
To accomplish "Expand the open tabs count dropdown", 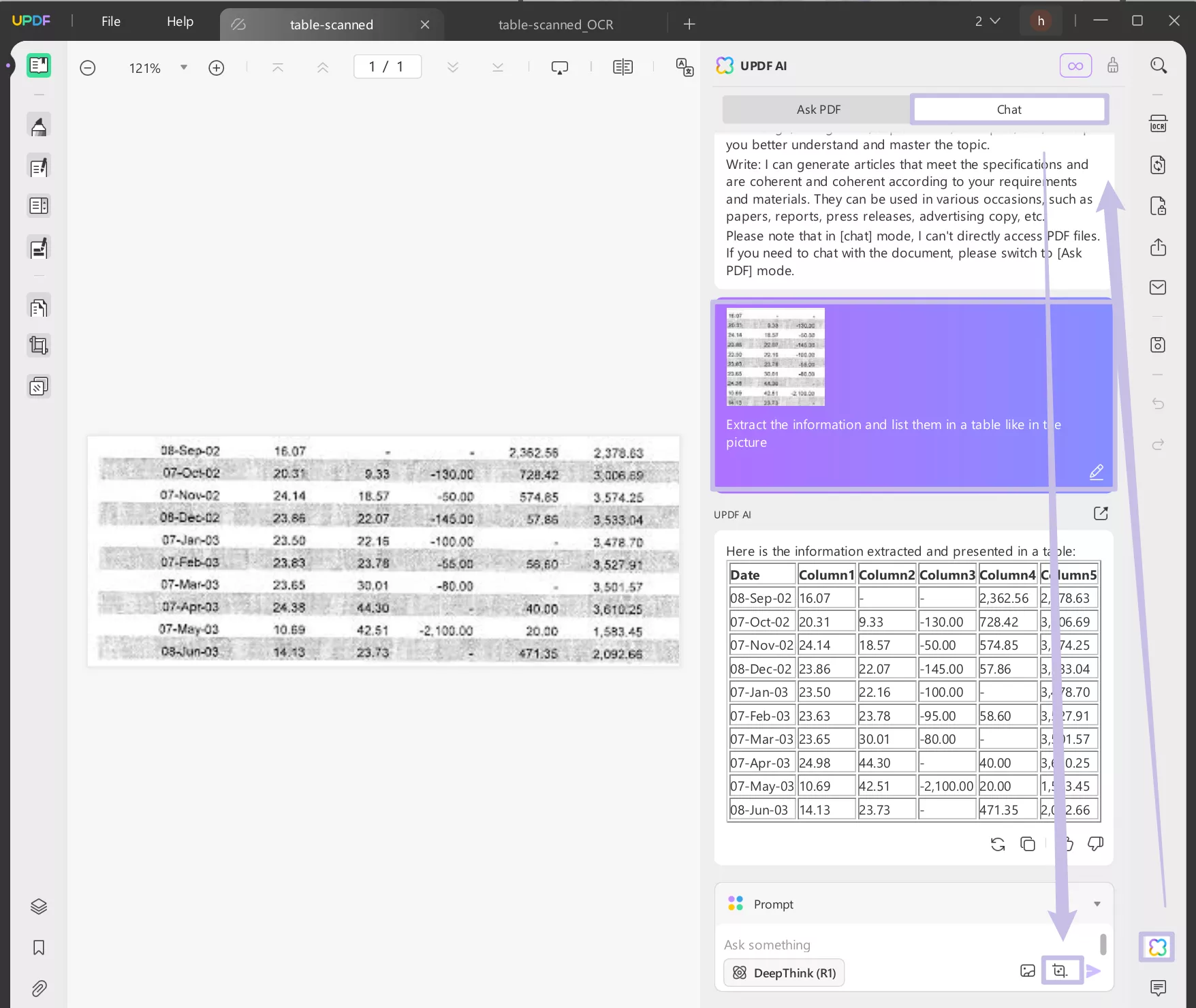I will click(988, 21).
